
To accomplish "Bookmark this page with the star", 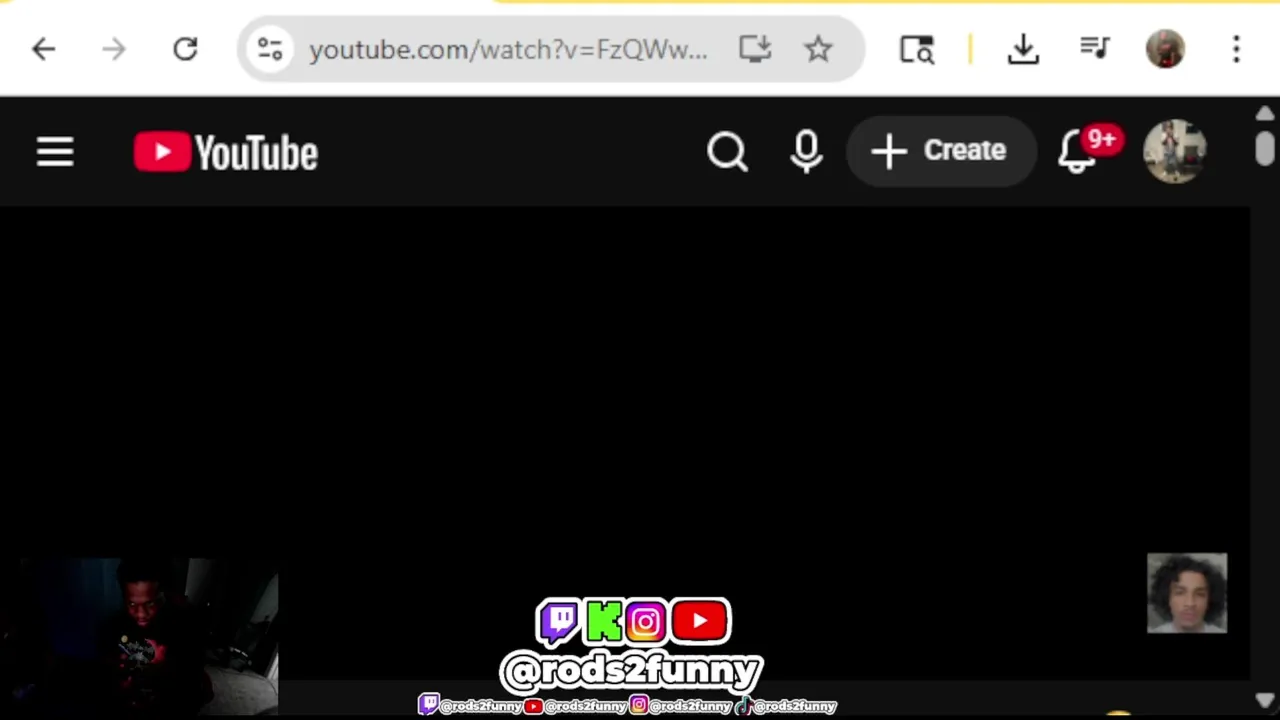I will tap(818, 49).
